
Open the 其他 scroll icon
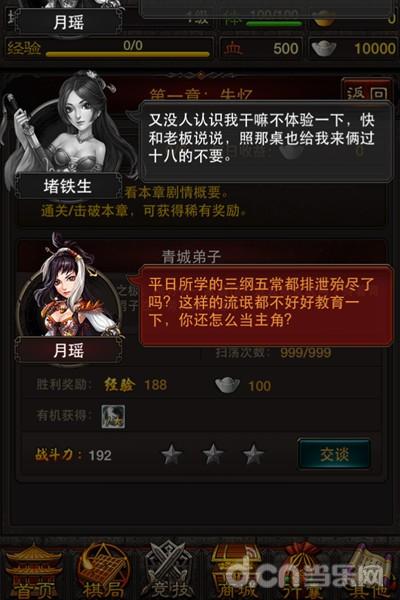coord(369,570)
